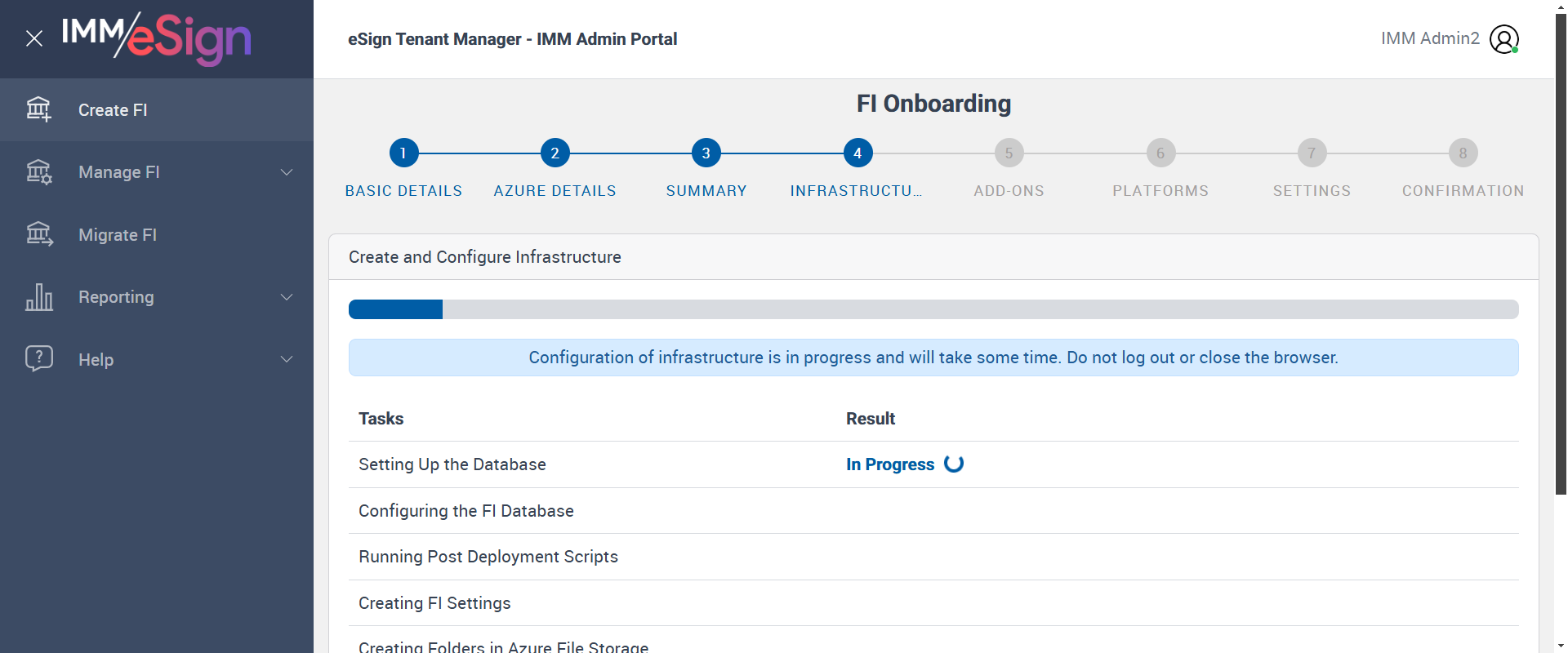Close the sidebar with the X icon
Image resolution: width=1568 pixels, height=653 pixels.
(34, 38)
